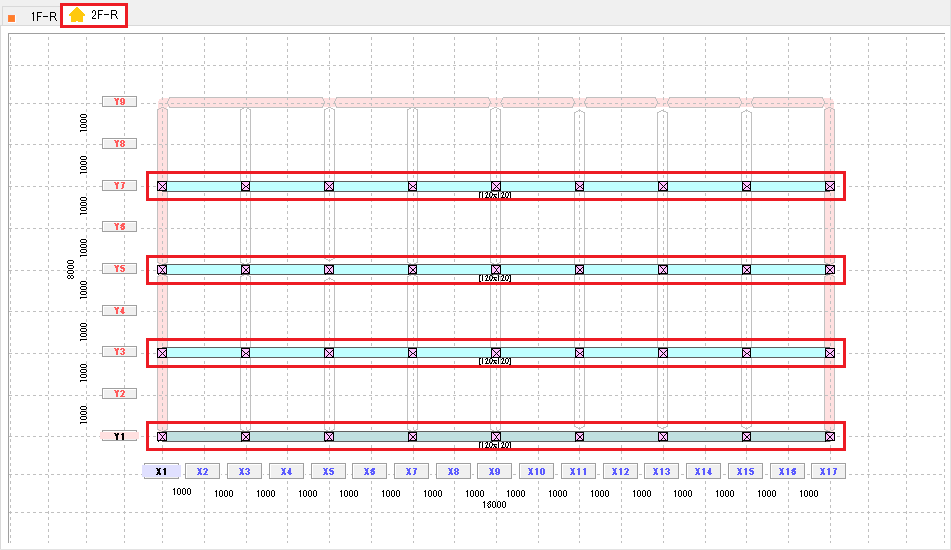951x550 pixels.
Task: Switch to the 1F-R floor tab
Action: 43,15
